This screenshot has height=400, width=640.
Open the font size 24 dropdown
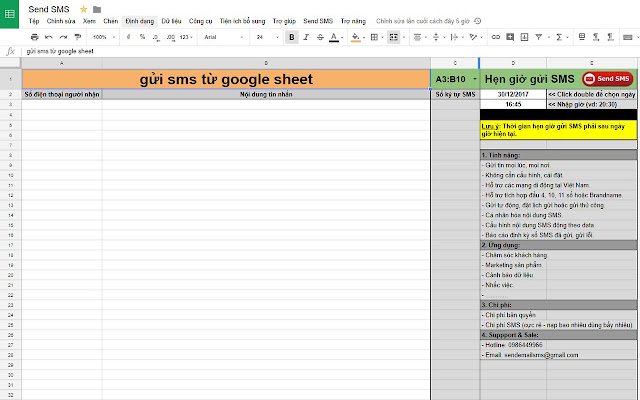tap(267, 37)
